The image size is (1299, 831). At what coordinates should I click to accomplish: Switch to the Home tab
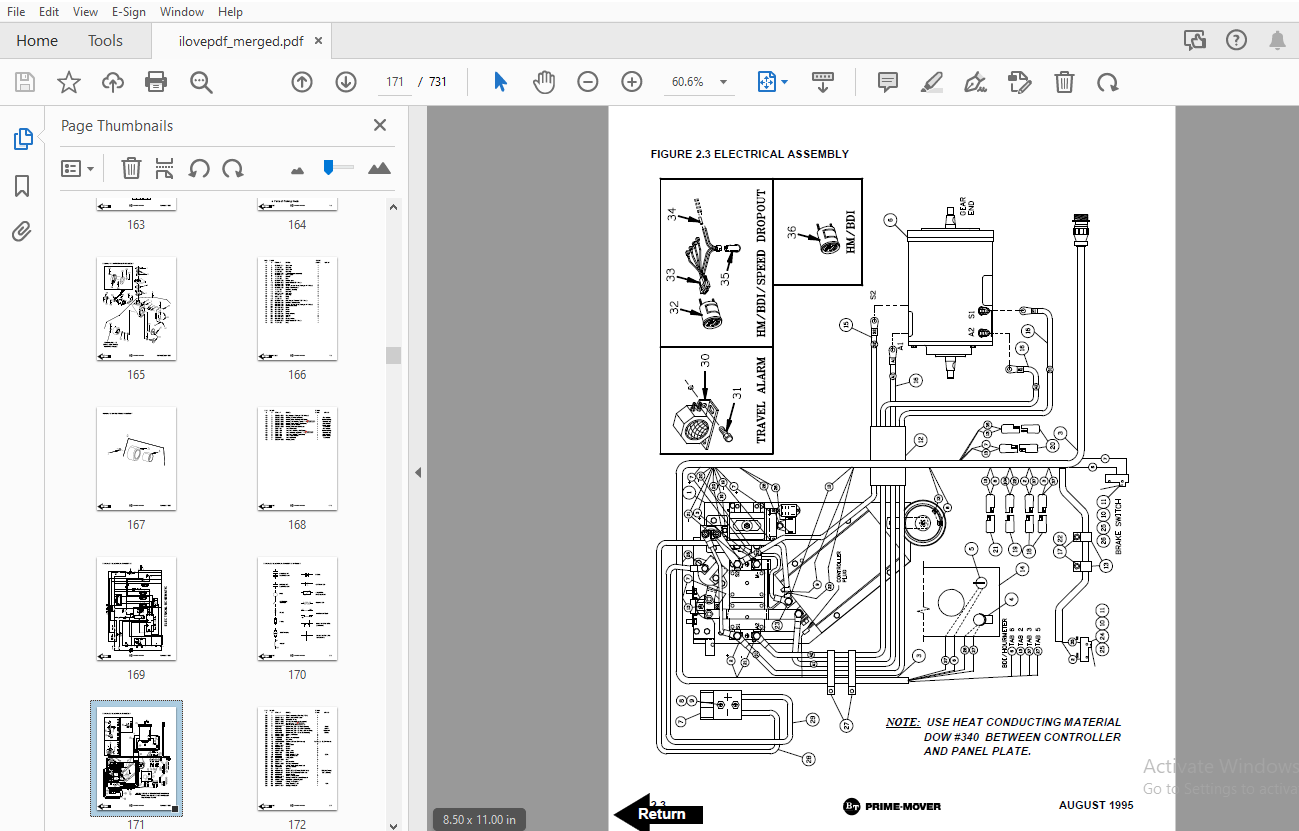[37, 41]
